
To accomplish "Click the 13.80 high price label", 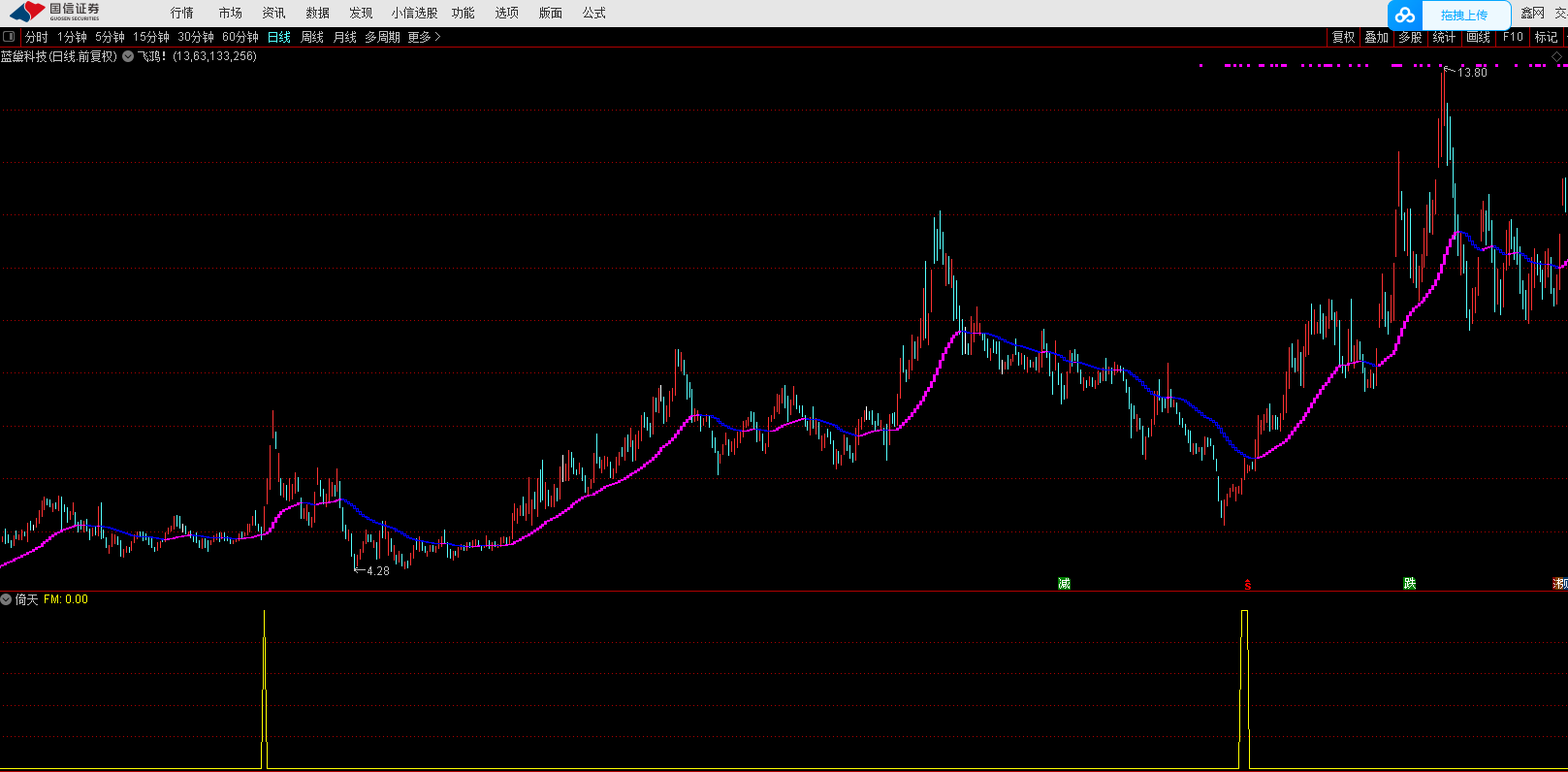I will pyautogui.click(x=1472, y=72).
